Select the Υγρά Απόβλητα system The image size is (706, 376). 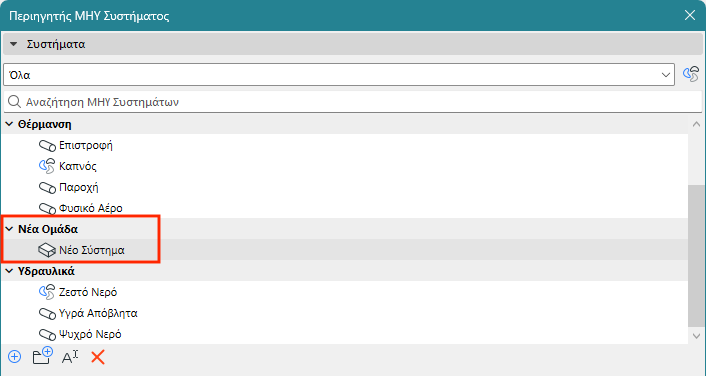click(x=98, y=313)
